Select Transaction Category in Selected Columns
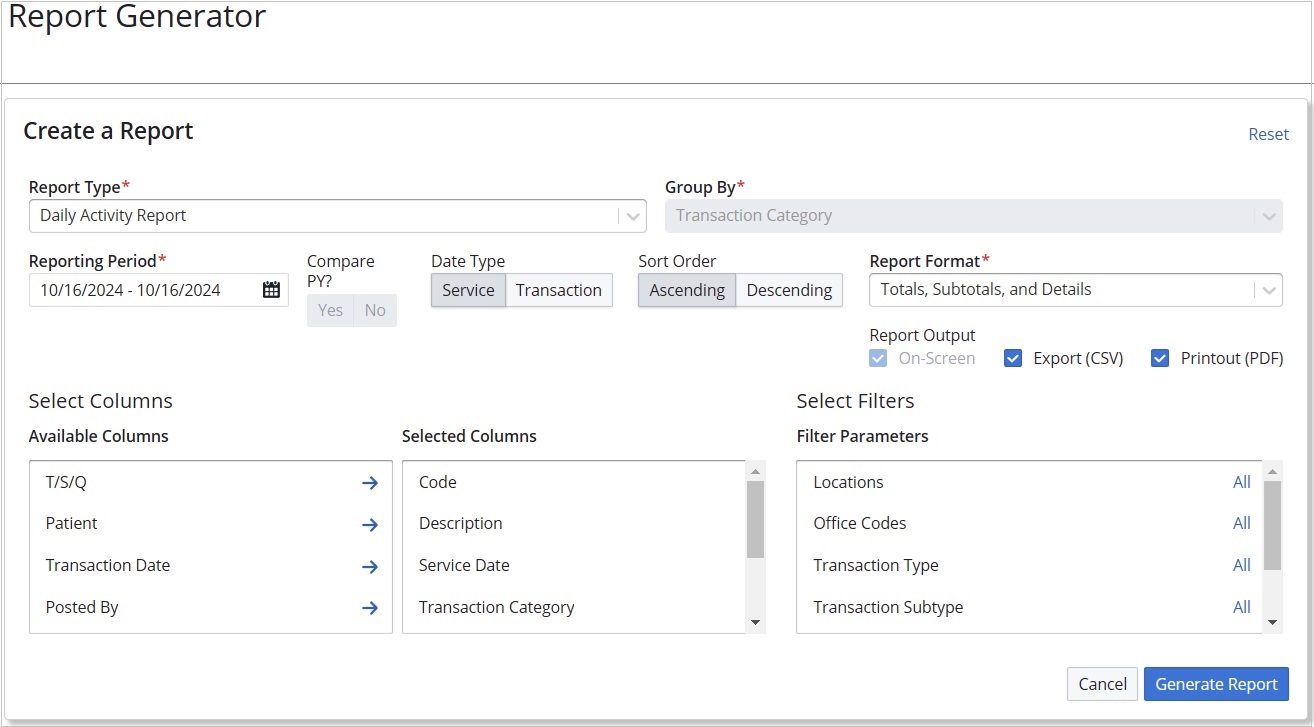The height and width of the screenshot is (727, 1314). [x=496, y=607]
